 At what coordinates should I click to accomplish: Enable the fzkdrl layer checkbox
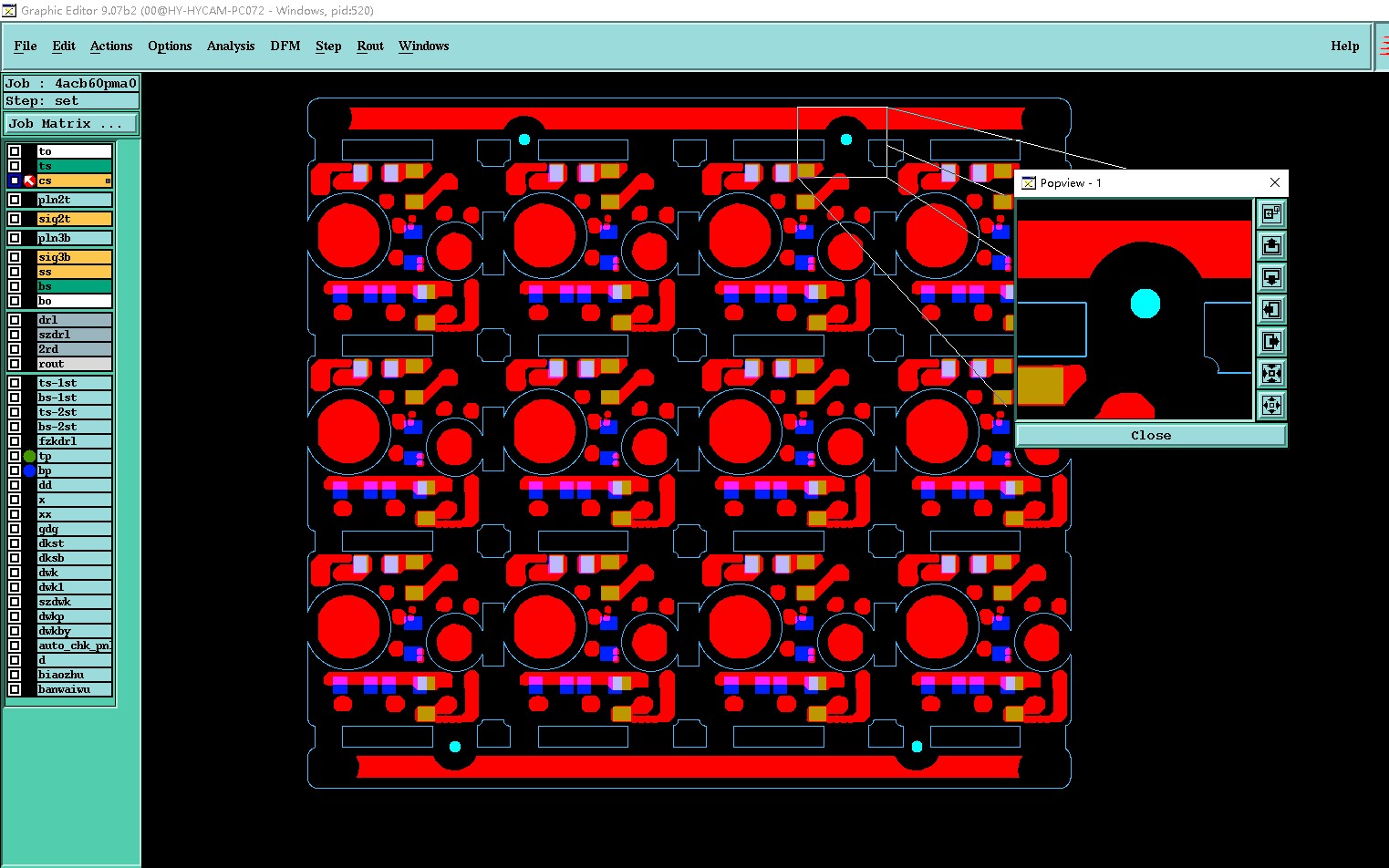[x=15, y=441]
